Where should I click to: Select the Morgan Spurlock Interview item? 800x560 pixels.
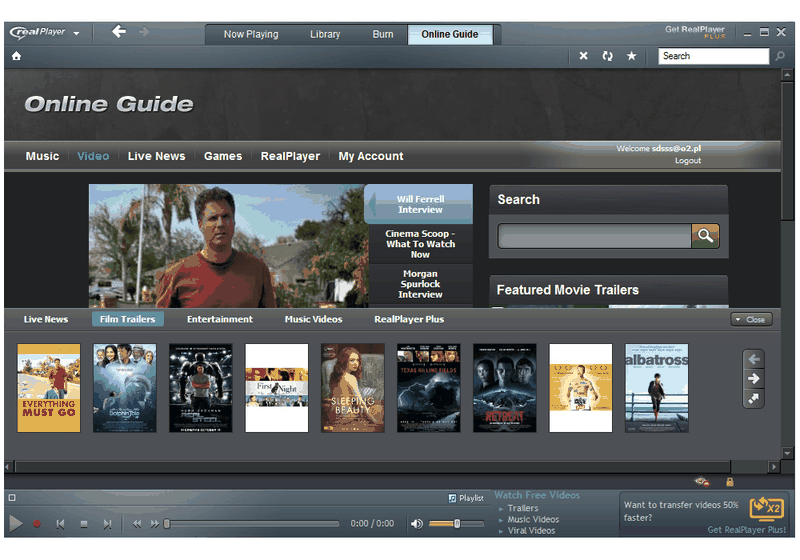(420, 284)
